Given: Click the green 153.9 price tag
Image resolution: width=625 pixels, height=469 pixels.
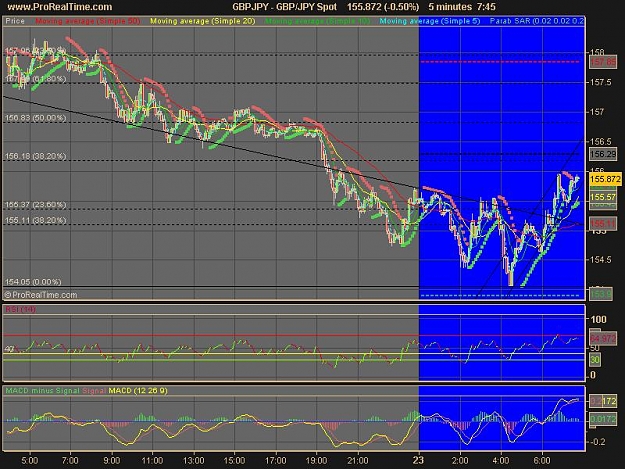Looking at the screenshot, I should pyautogui.click(x=601, y=294).
